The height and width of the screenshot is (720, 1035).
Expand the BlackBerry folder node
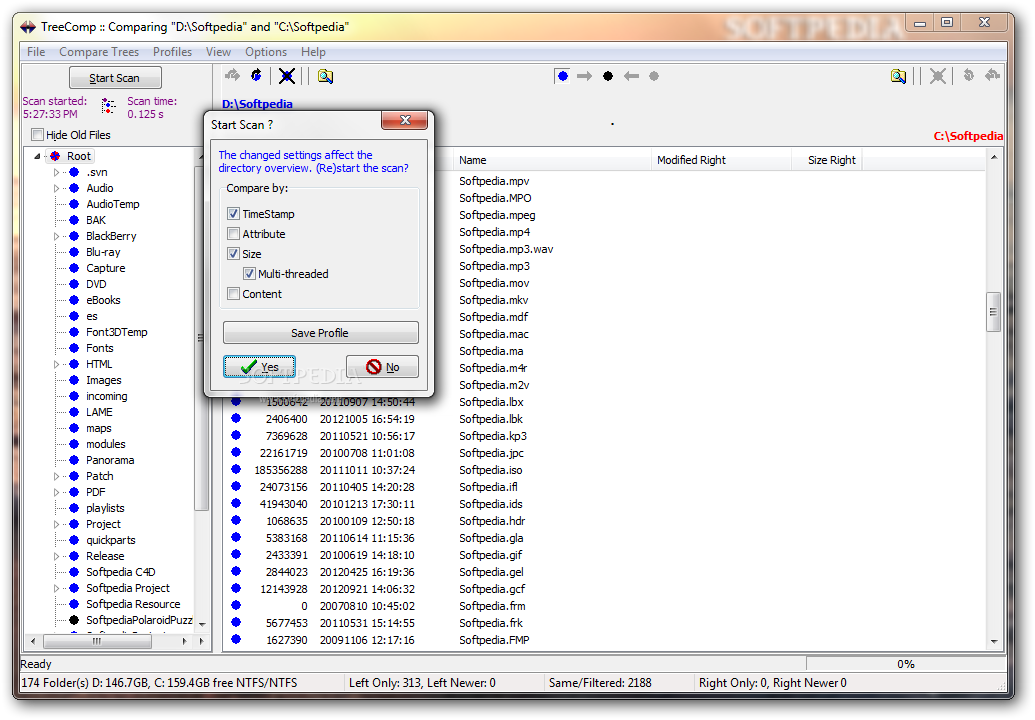pos(56,236)
